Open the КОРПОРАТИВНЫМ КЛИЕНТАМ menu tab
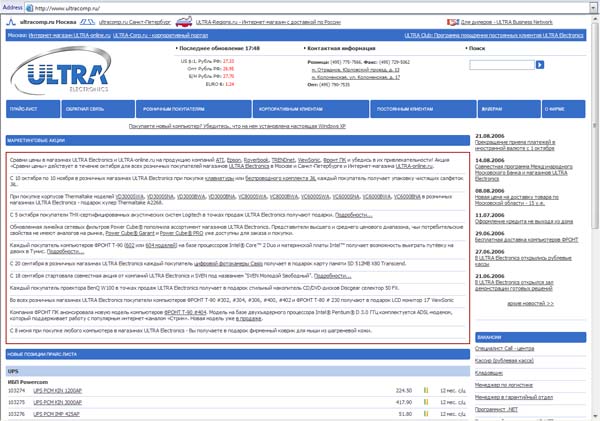Image resolution: width=600 pixels, height=421 pixels. pos(311,109)
